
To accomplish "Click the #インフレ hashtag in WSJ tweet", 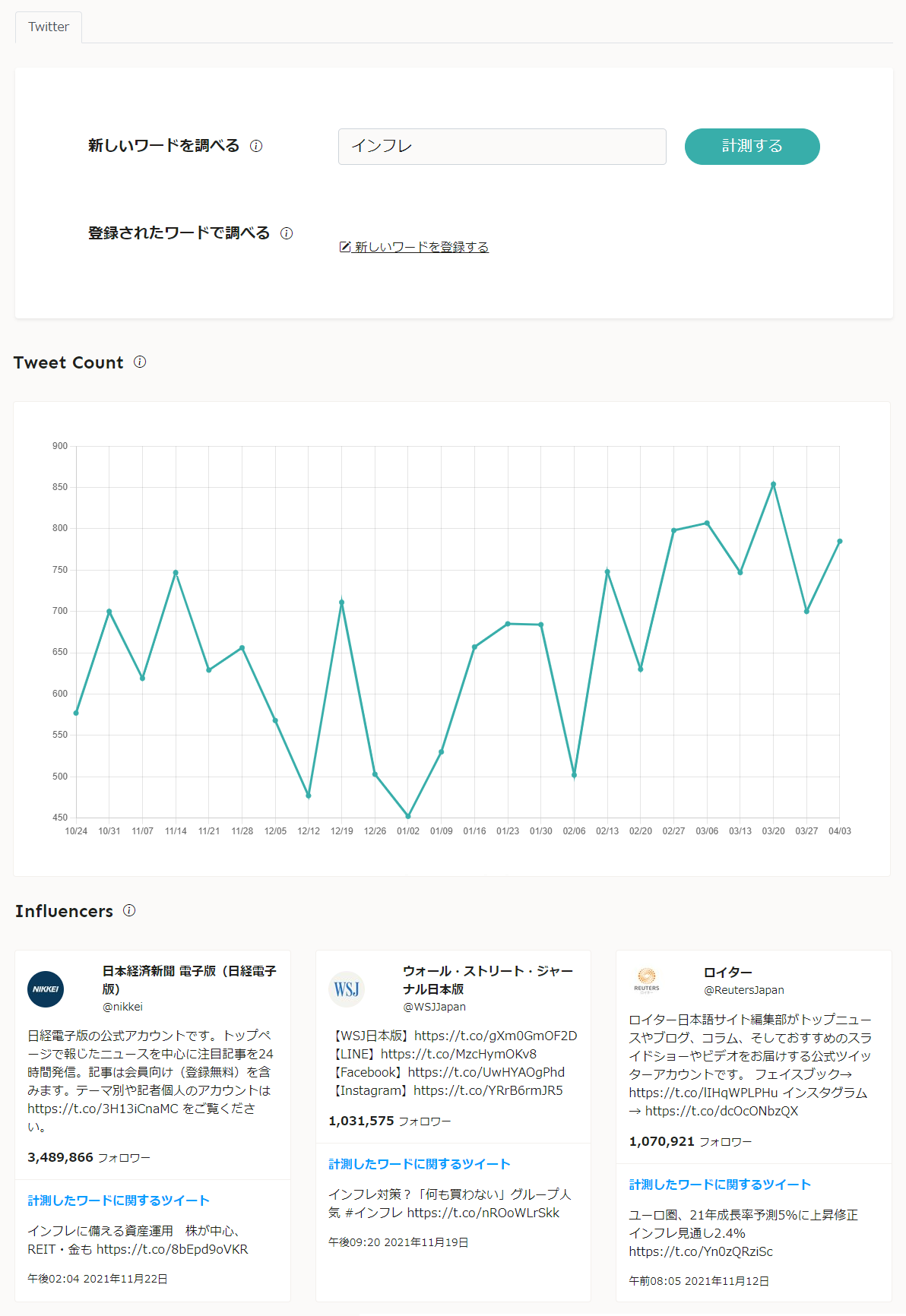I will [x=374, y=1213].
